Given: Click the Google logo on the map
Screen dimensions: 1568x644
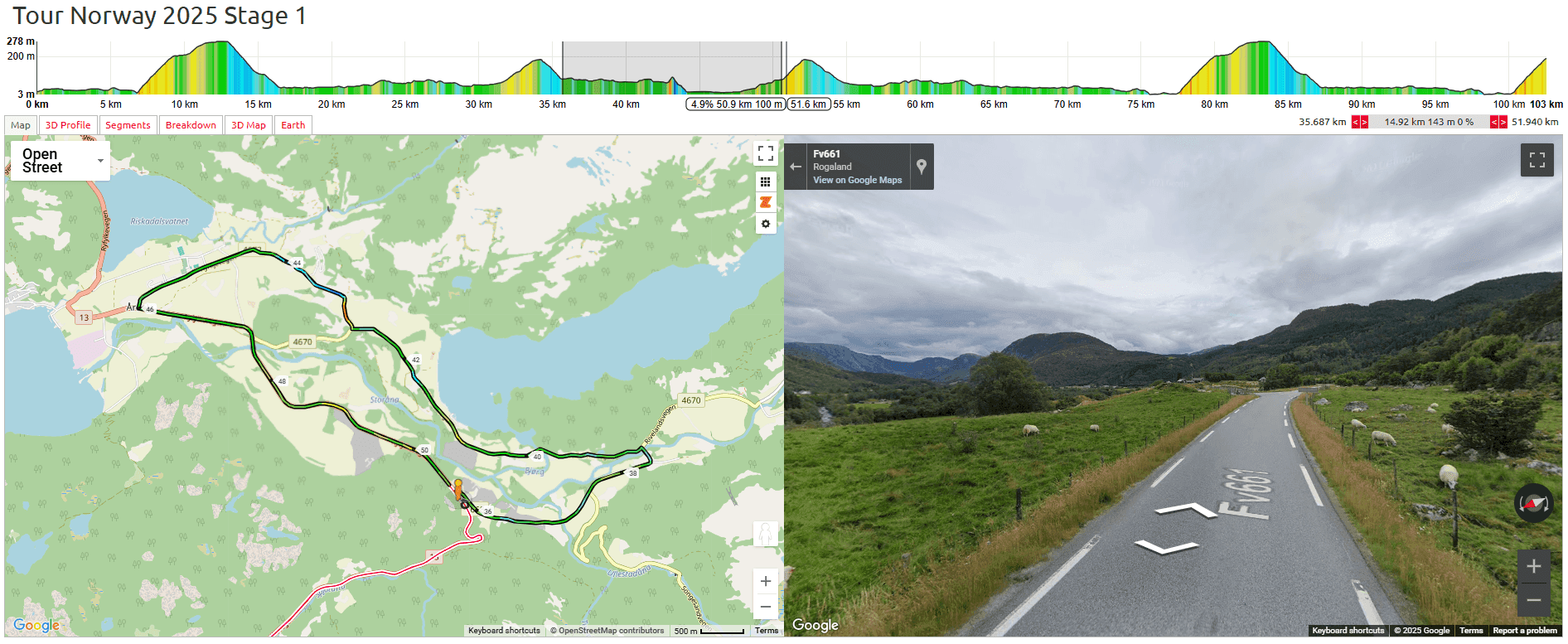Looking at the screenshot, I should coord(36,625).
